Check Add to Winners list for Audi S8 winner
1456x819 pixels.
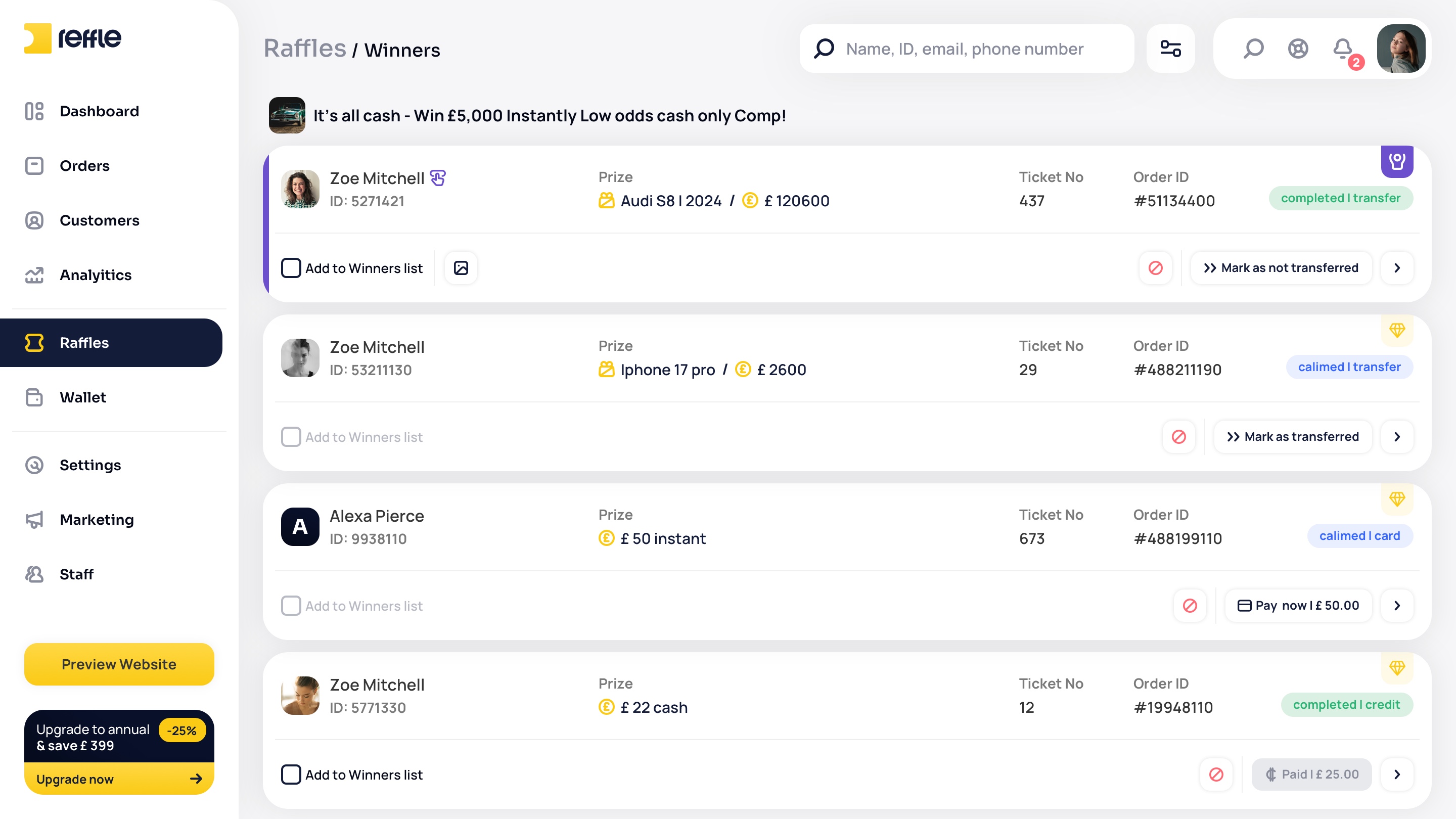click(x=291, y=268)
